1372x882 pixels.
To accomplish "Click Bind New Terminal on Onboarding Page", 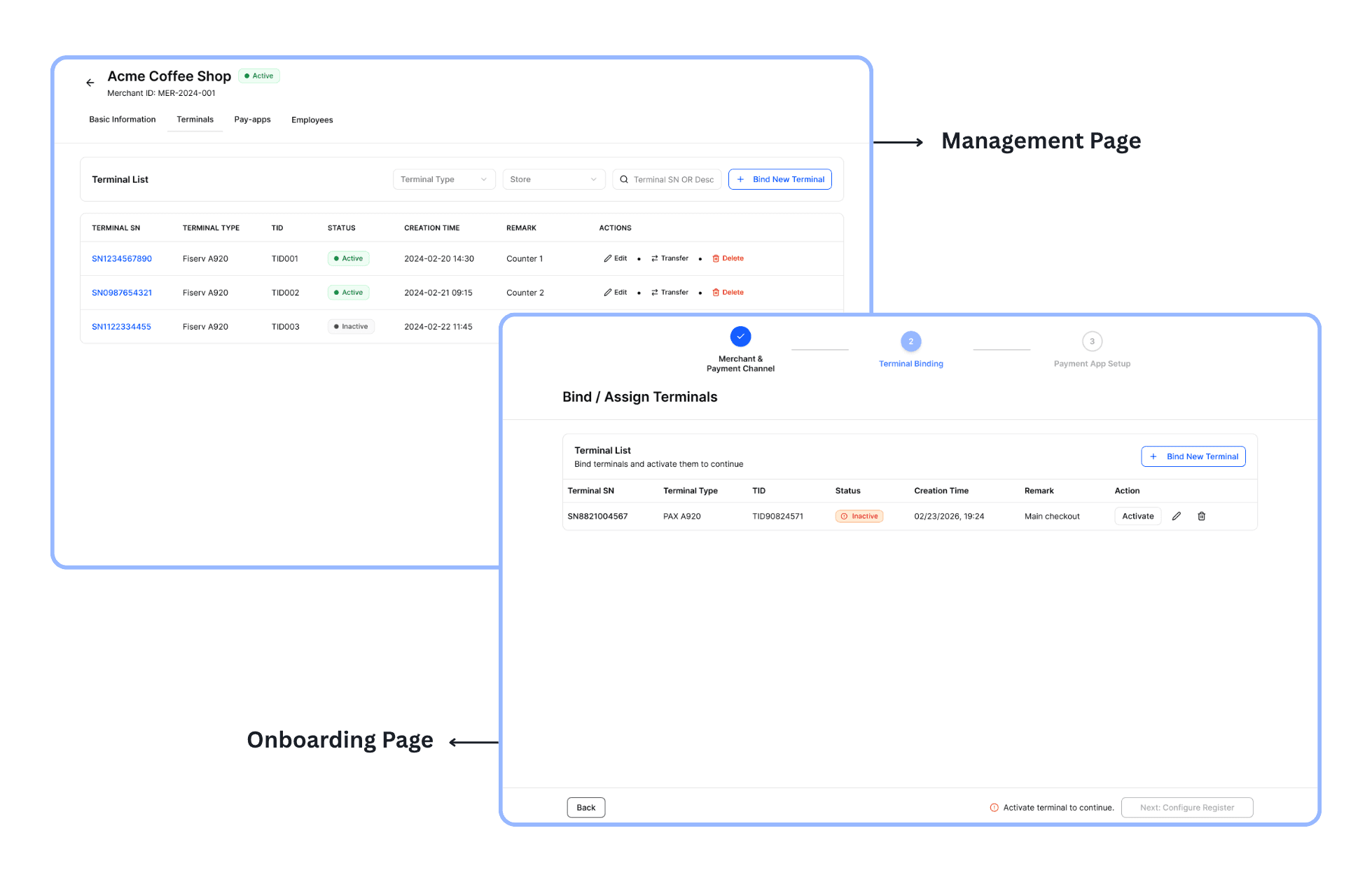I will [1193, 456].
